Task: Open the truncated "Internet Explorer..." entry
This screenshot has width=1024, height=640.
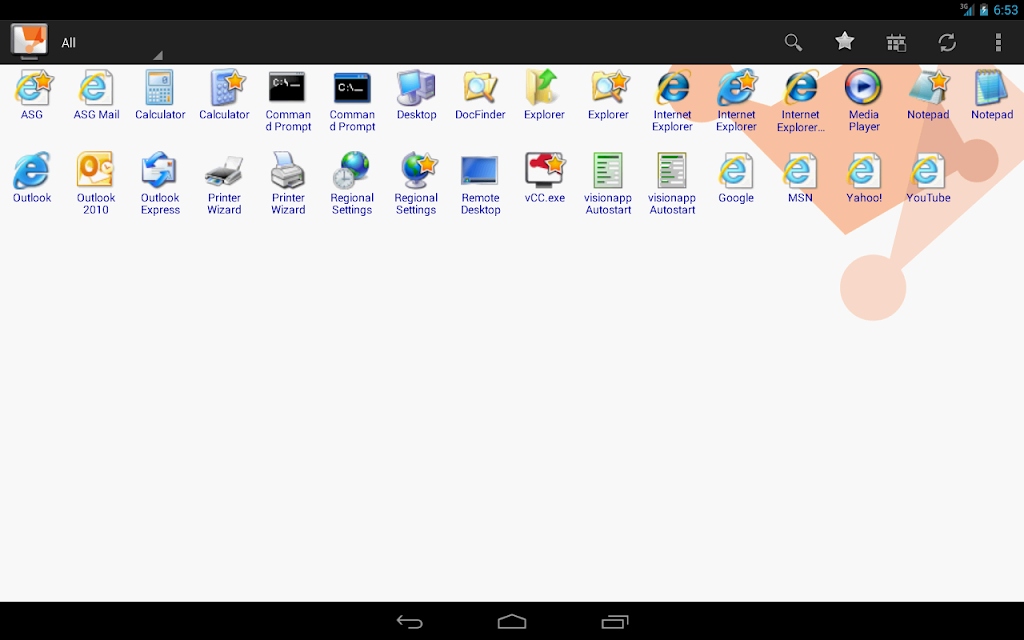Action: click(800, 101)
